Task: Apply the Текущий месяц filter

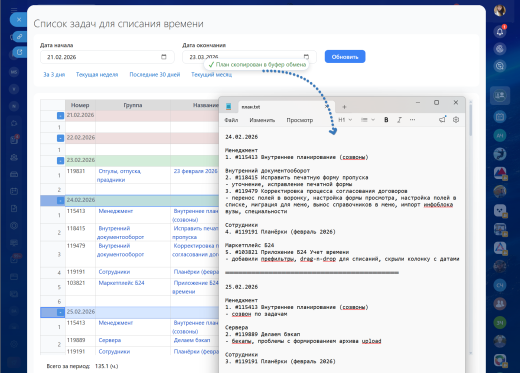Action: [211, 75]
